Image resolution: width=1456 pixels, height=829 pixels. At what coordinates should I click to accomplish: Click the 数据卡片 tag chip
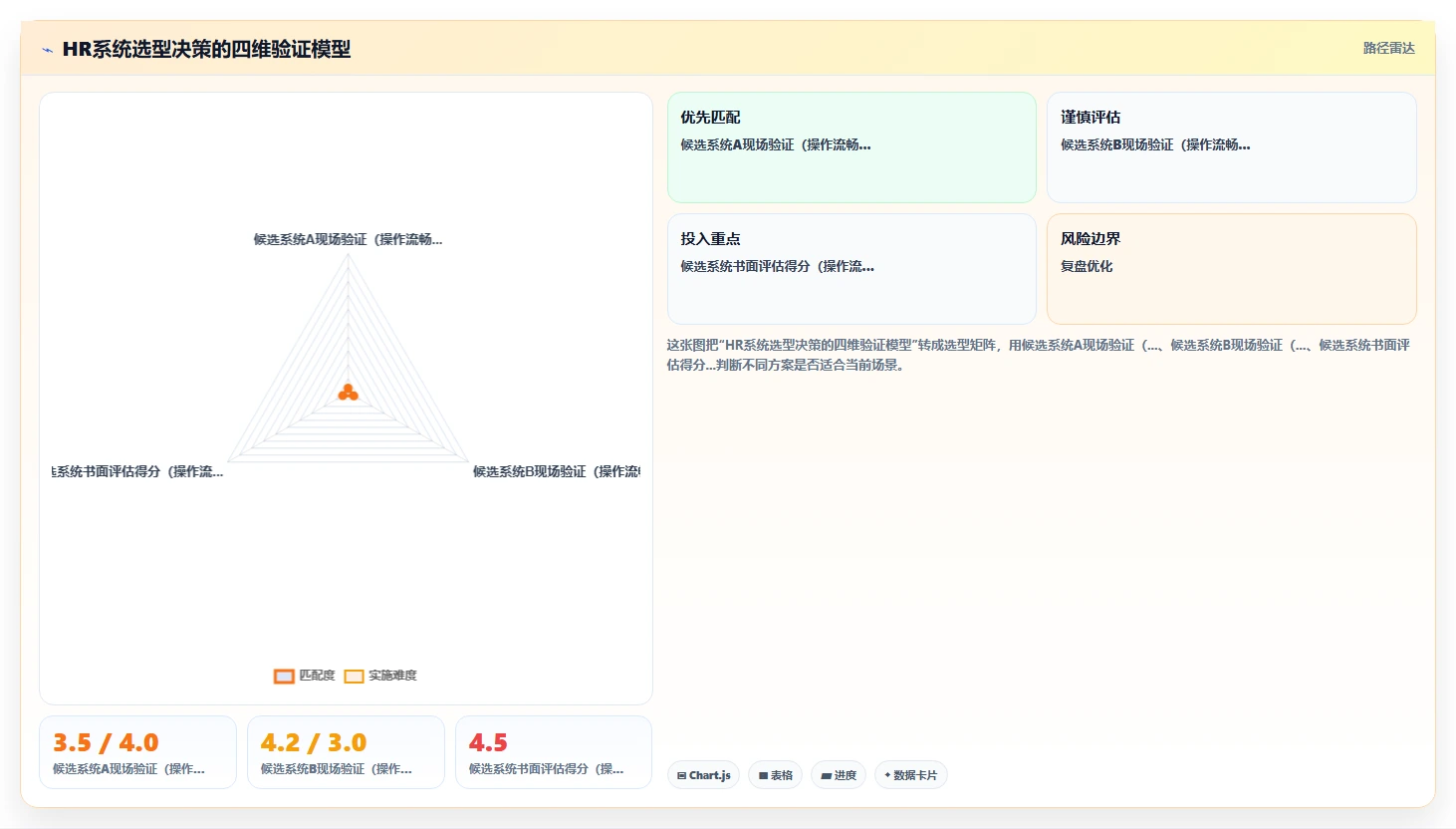910,775
